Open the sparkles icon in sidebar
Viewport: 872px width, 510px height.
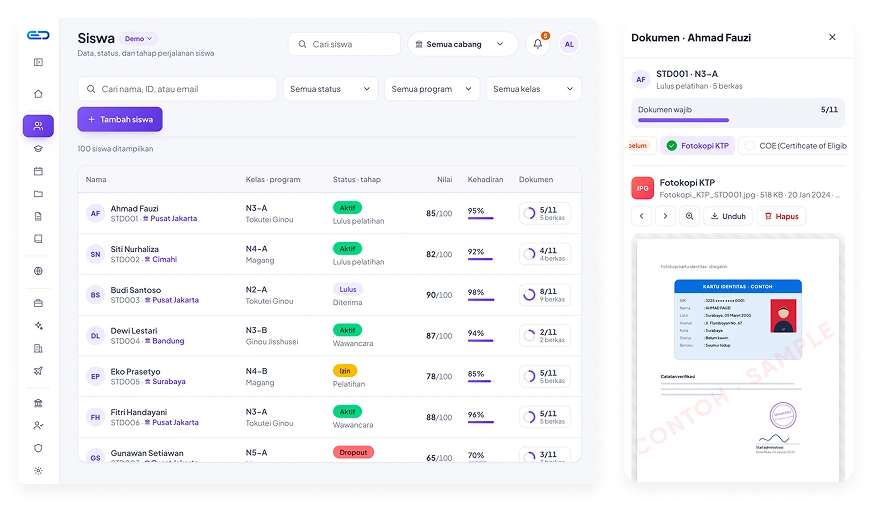38,326
